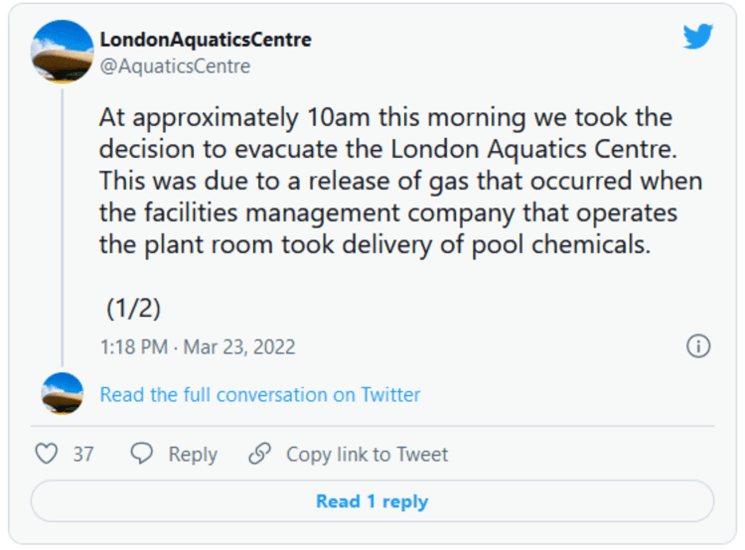Viewport: 745px width, 550px height.
Task: Click the chain link copy icon
Action: [259, 454]
